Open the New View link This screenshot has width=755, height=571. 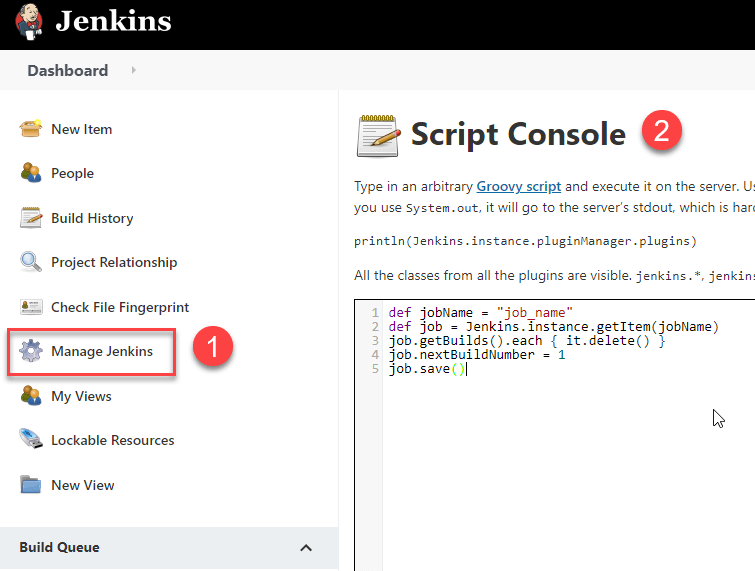pos(83,485)
